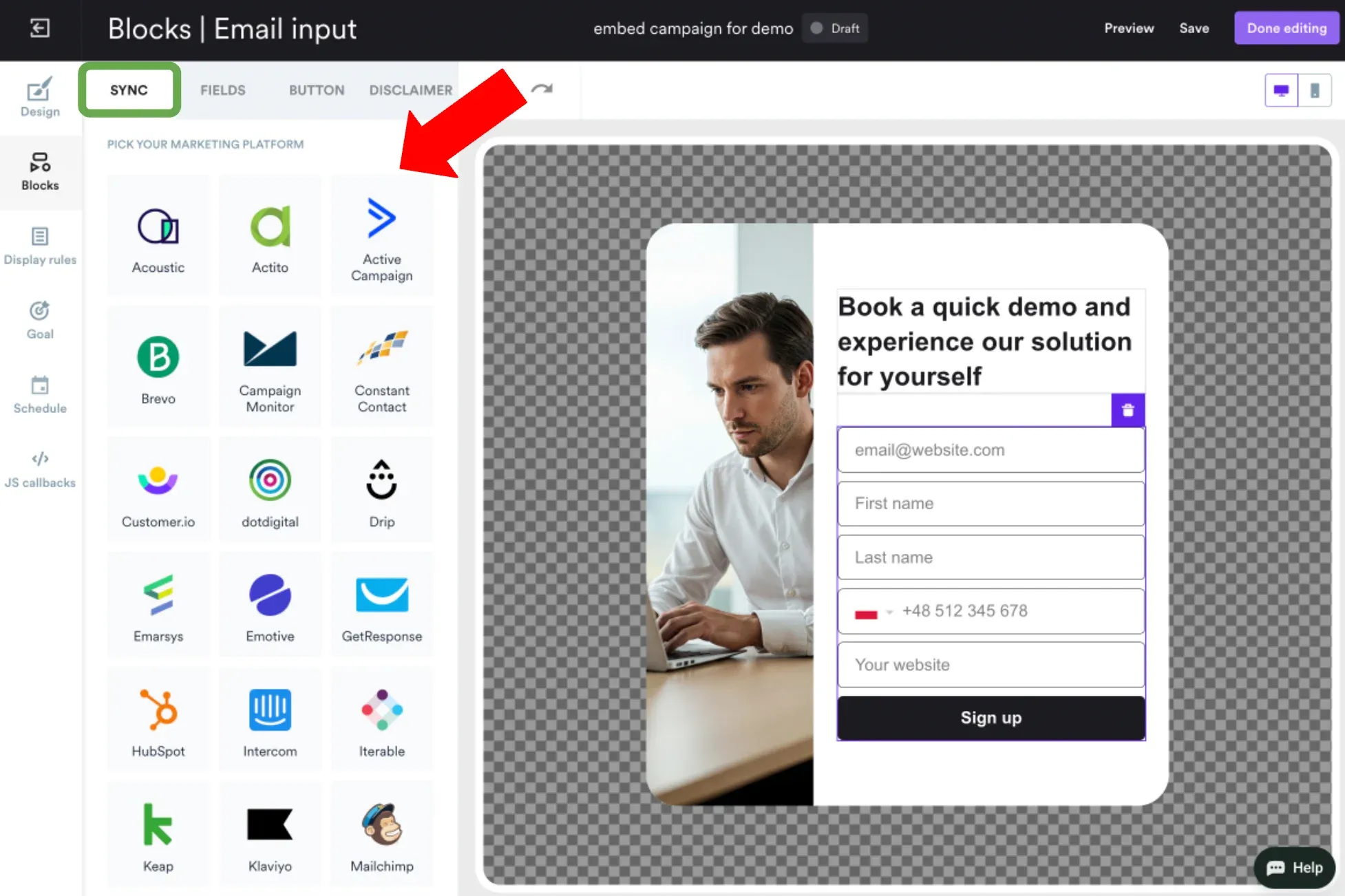Screen dimensions: 1345x896
Task: Select the Constant Contact platform
Action: pyautogui.click(x=382, y=367)
